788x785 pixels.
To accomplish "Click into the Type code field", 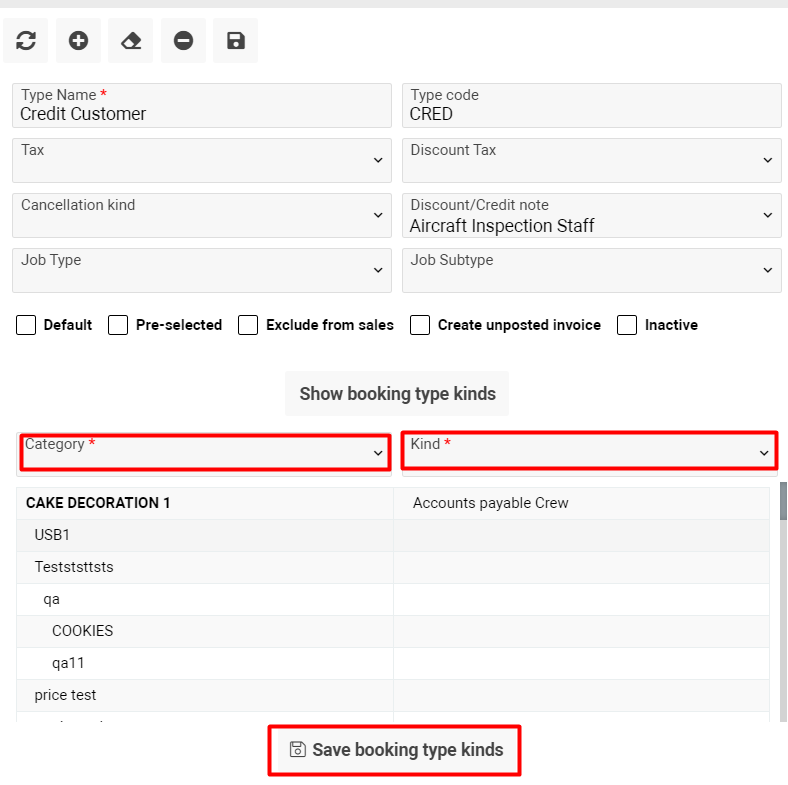I will tap(592, 106).
